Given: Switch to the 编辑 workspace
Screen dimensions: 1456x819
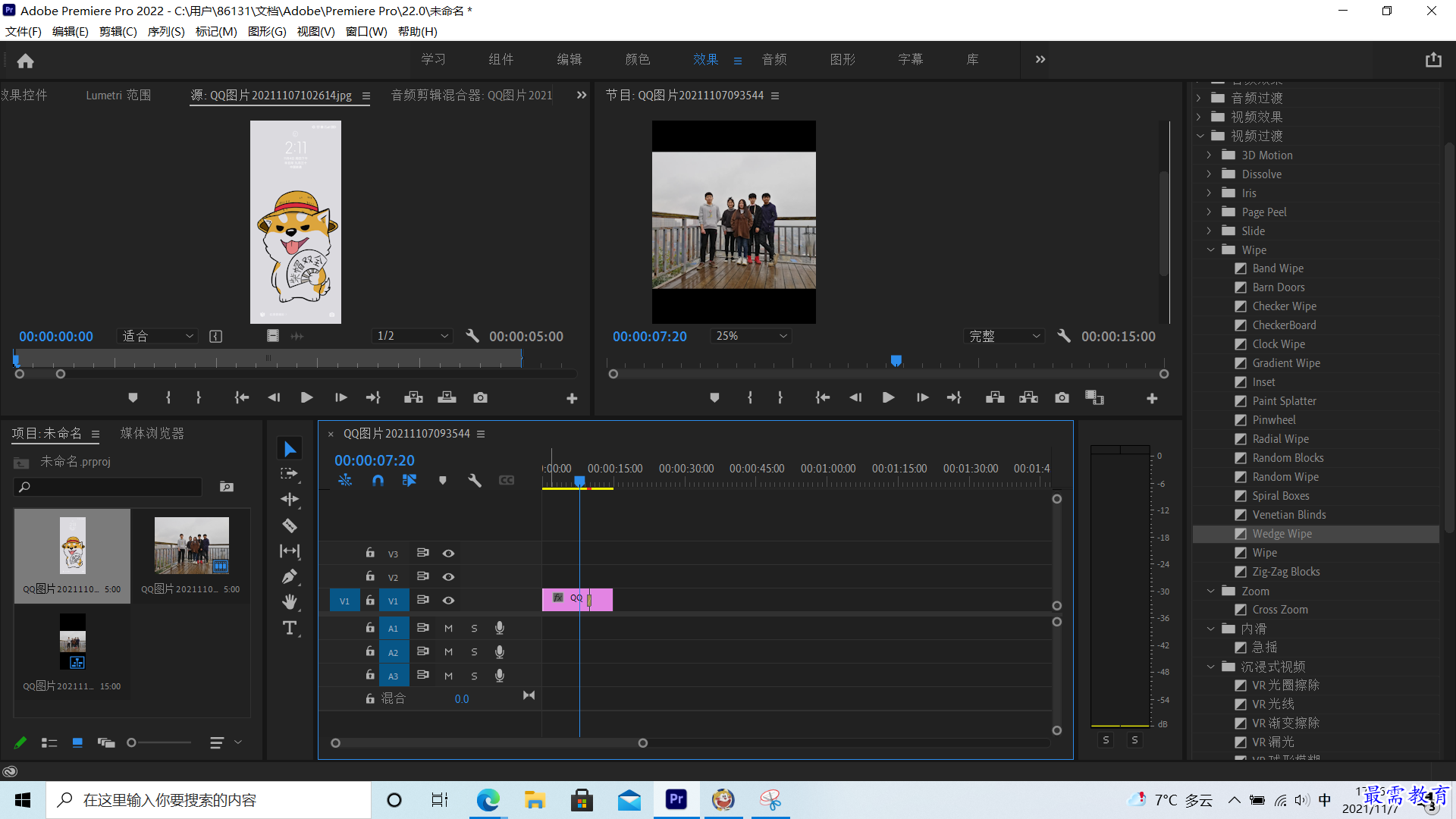Looking at the screenshot, I should pyautogui.click(x=569, y=59).
